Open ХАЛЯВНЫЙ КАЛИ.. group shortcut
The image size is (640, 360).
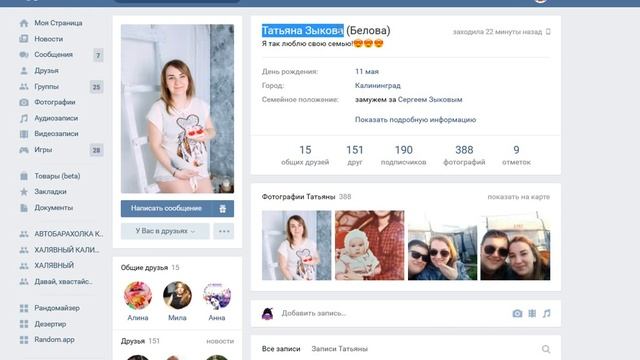(x=67, y=250)
